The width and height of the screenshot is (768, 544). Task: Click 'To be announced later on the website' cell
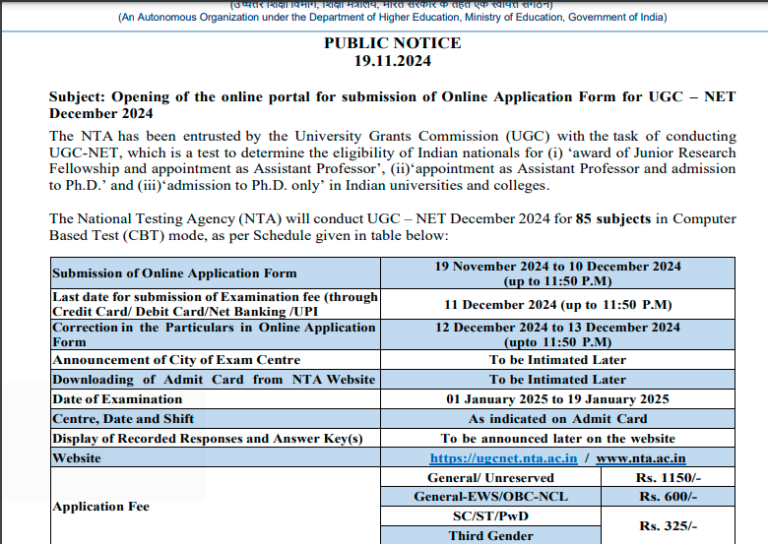point(558,438)
